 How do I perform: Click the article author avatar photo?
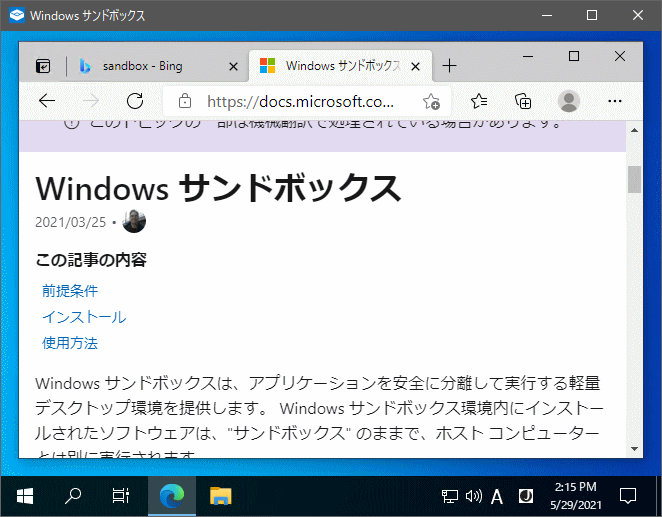pos(134,221)
